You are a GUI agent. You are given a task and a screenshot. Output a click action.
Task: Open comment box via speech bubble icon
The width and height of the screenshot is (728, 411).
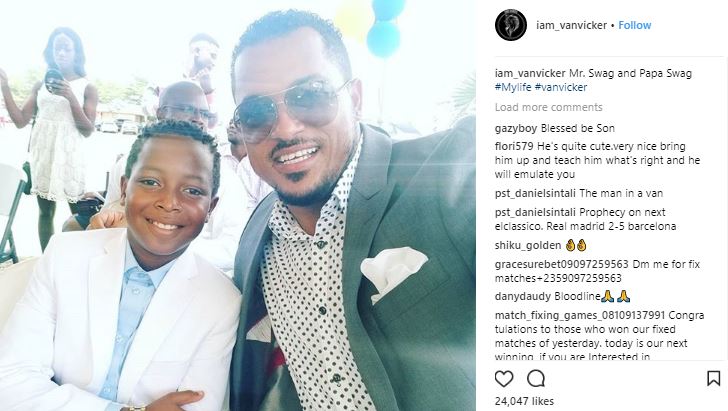click(536, 379)
